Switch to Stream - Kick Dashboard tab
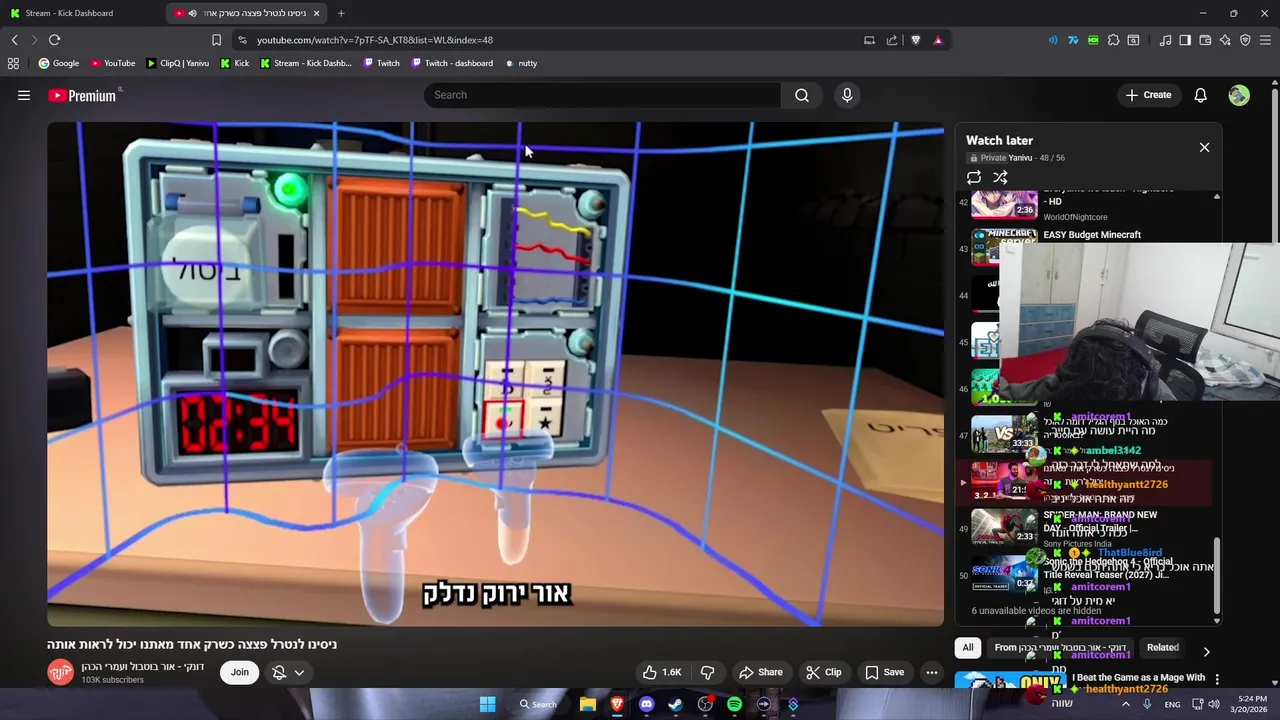1280x720 pixels. 80,13
